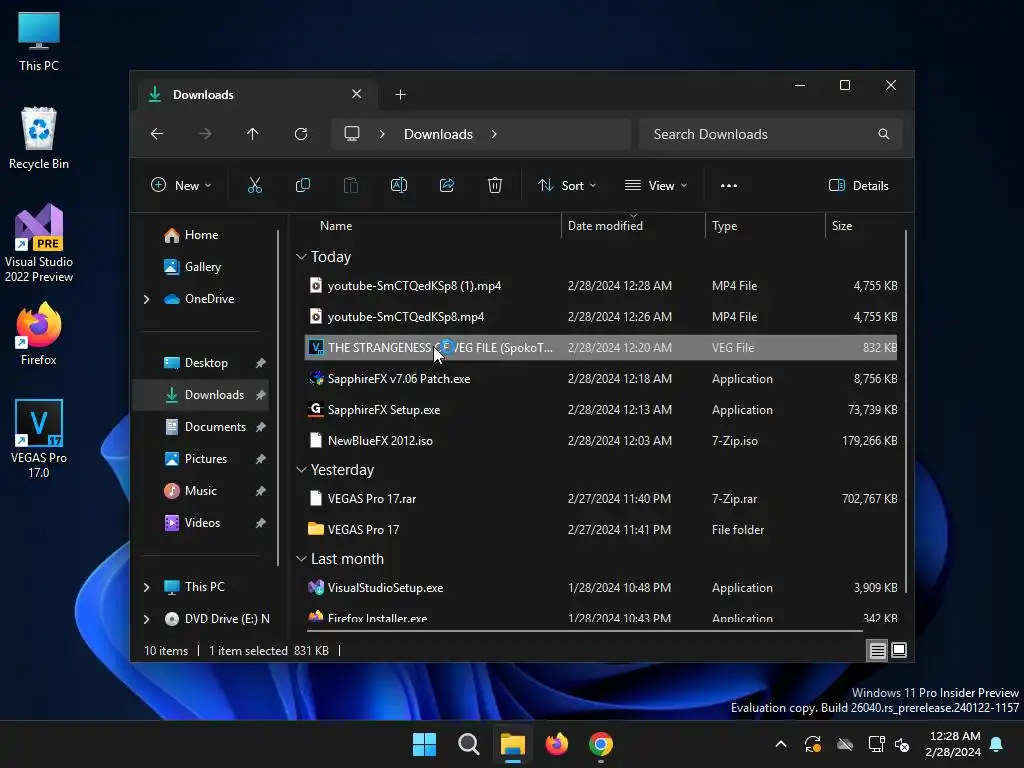Collapse the Yesterday group

coord(301,470)
